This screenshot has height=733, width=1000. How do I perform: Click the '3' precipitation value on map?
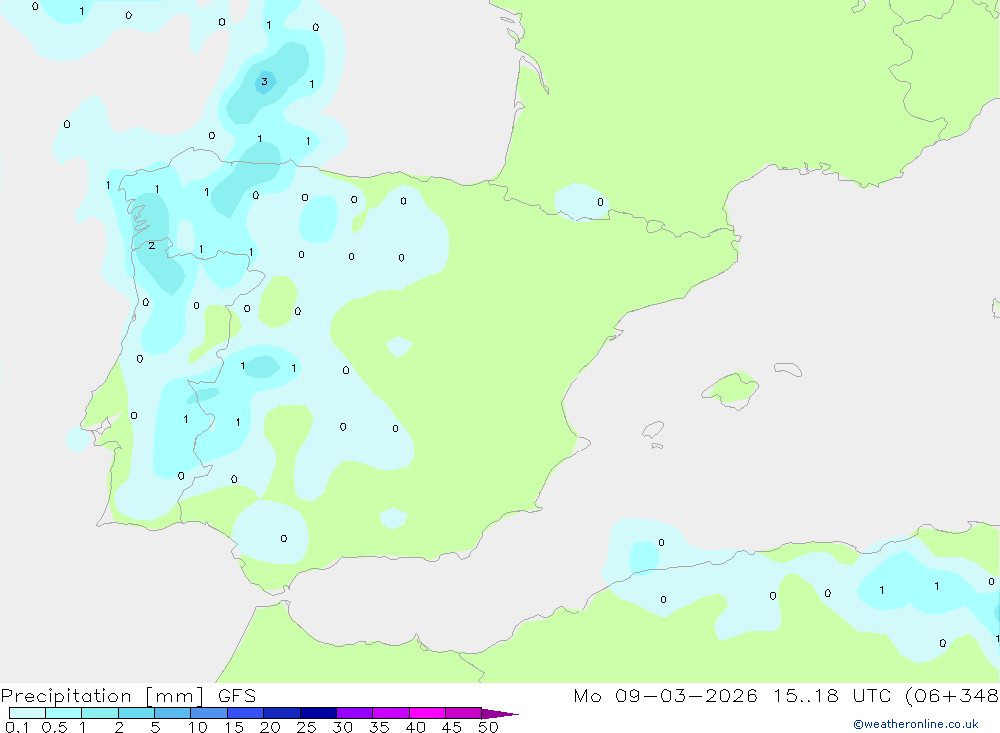pyautogui.click(x=265, y=82)
